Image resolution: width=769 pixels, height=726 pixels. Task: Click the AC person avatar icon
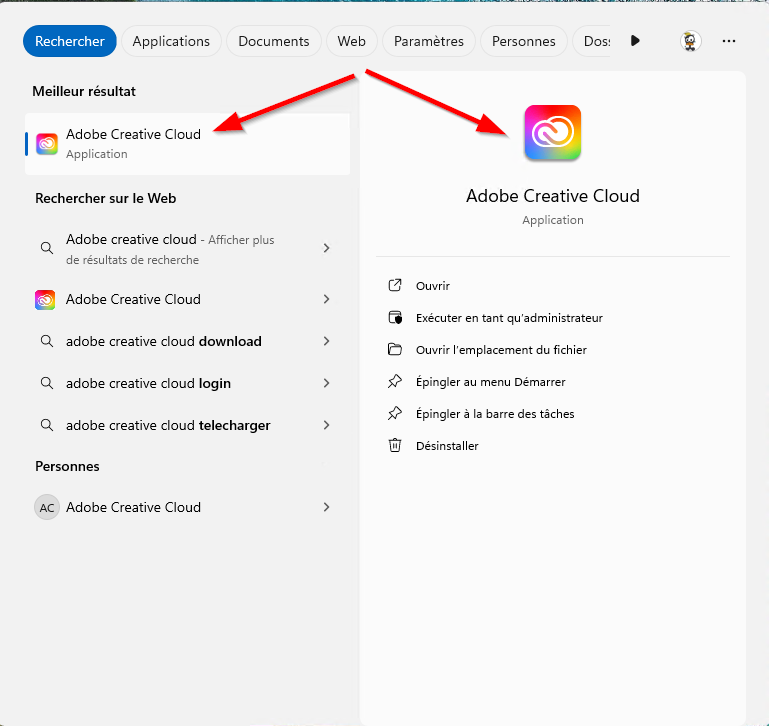[47, 507]
